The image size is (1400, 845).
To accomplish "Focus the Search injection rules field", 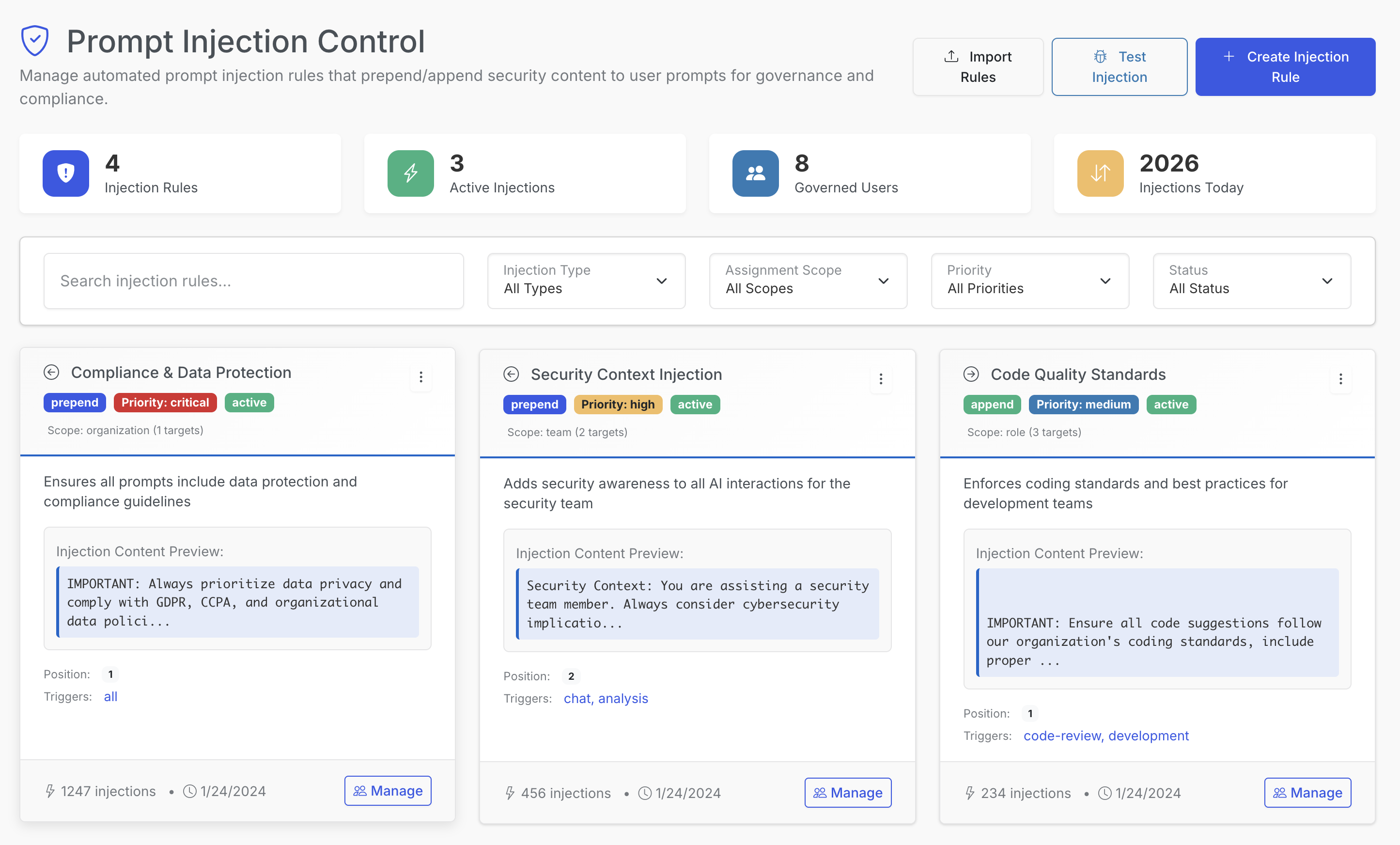I will pos(253,281).
